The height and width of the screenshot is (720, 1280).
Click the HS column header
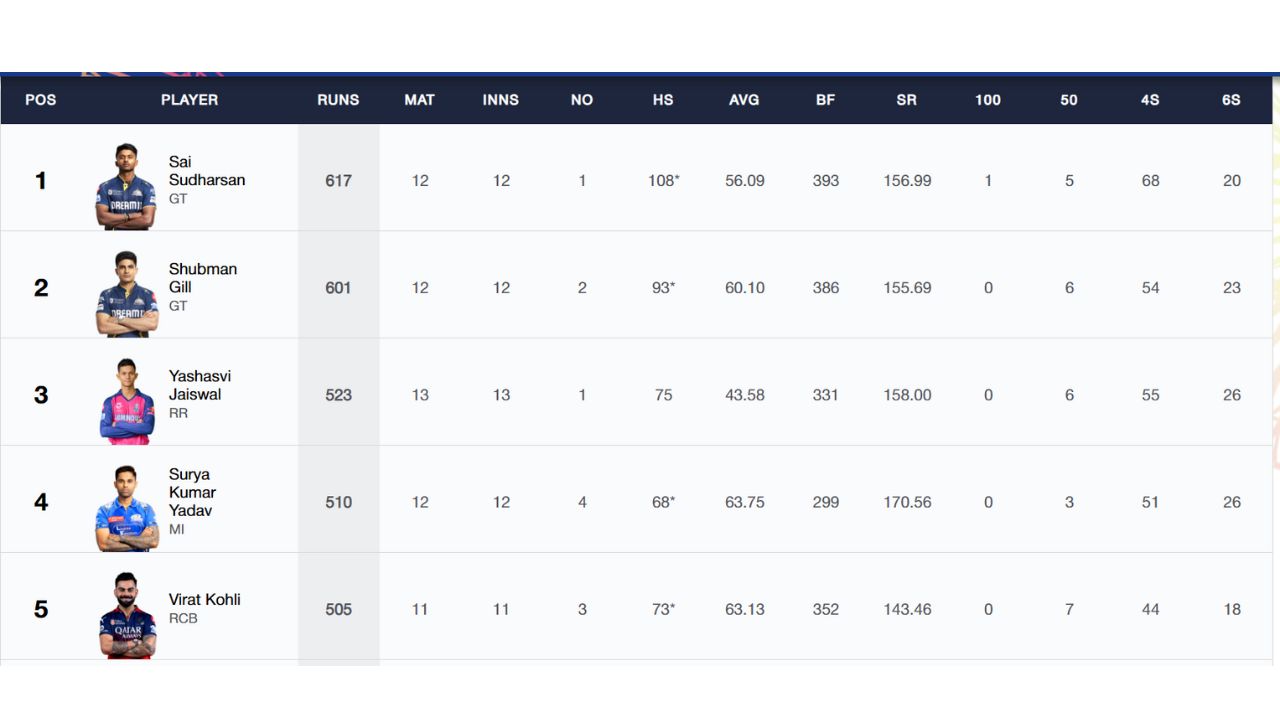click(x=663, y=100)
